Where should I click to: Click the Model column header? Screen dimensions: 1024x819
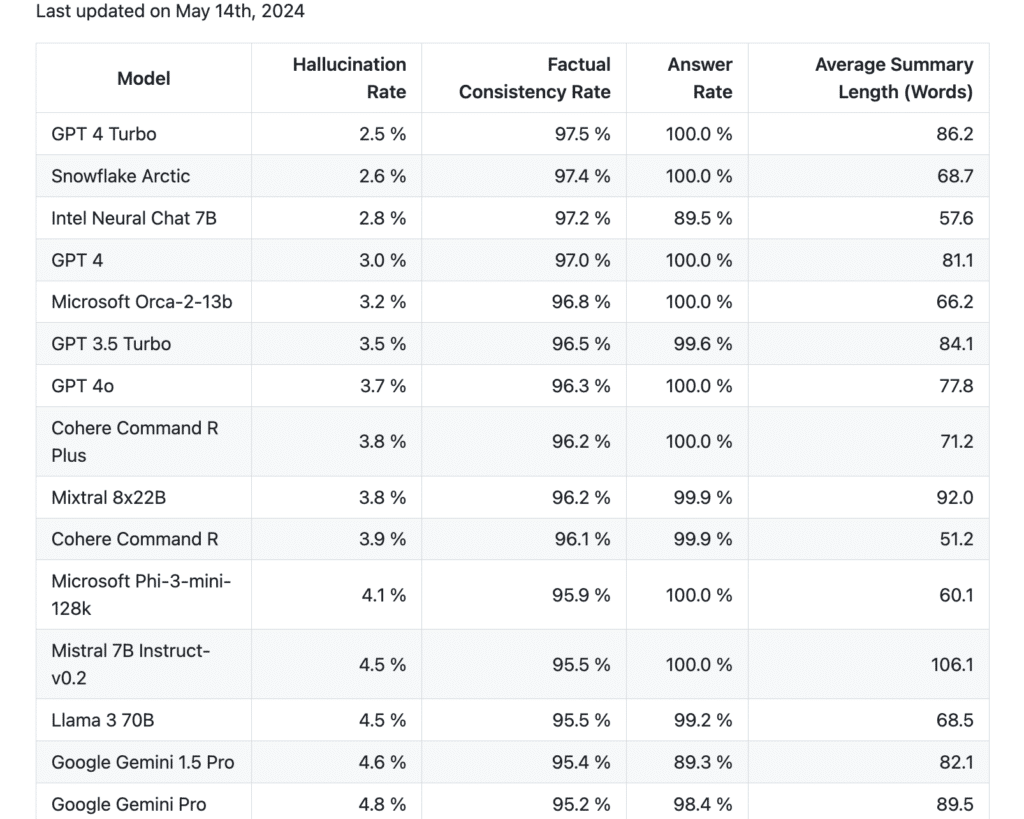143,78
